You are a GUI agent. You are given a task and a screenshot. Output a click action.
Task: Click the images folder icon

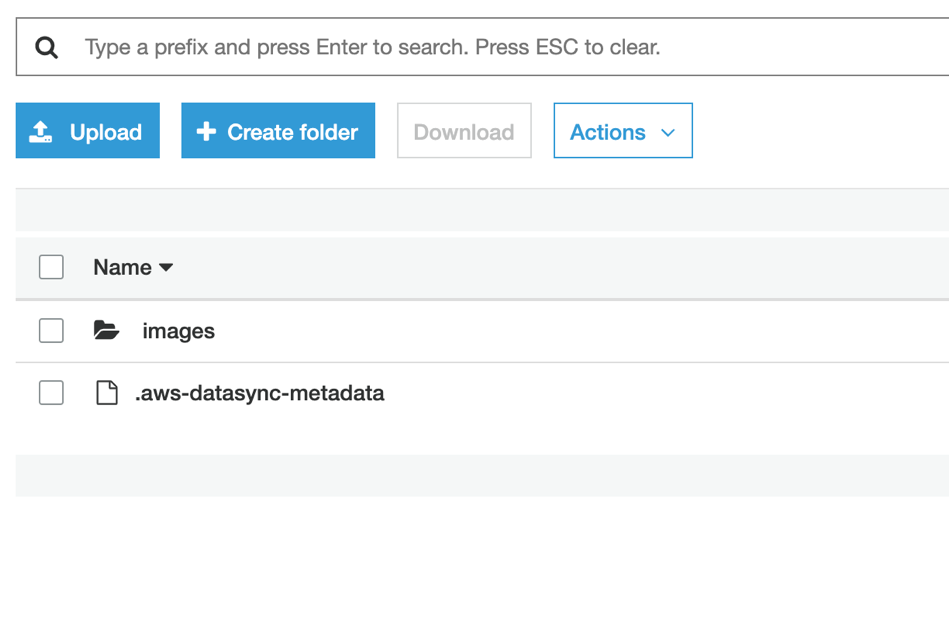click(x=107, y=330)
